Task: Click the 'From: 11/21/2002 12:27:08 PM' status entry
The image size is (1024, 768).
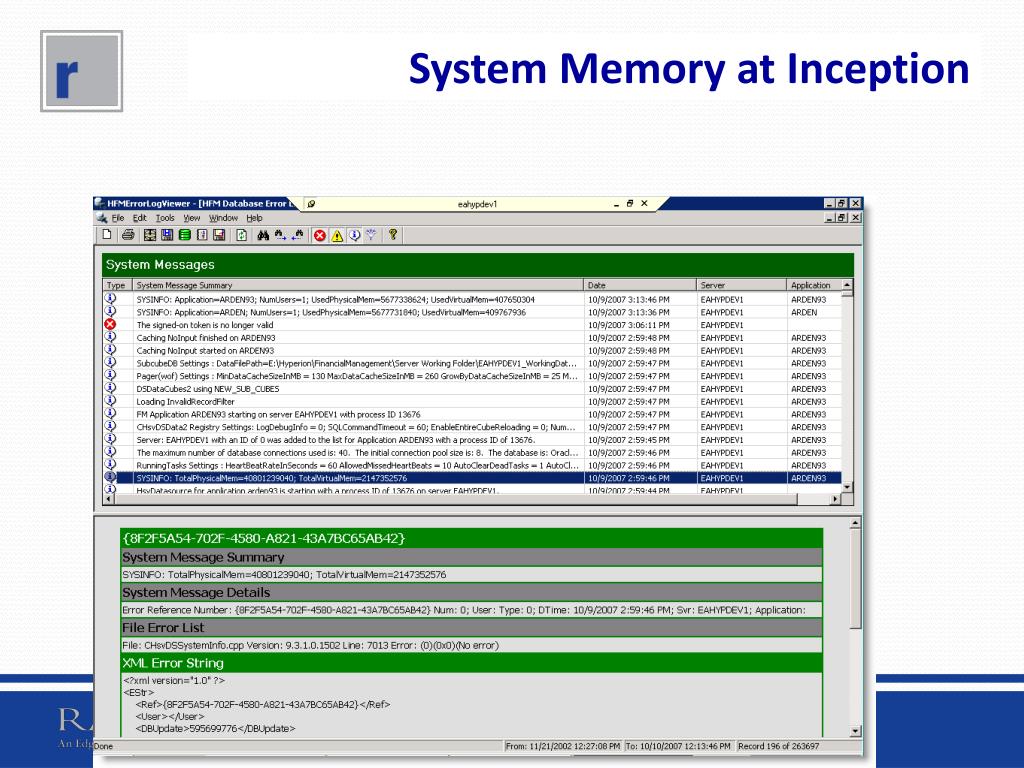Action: click(563, 746)
